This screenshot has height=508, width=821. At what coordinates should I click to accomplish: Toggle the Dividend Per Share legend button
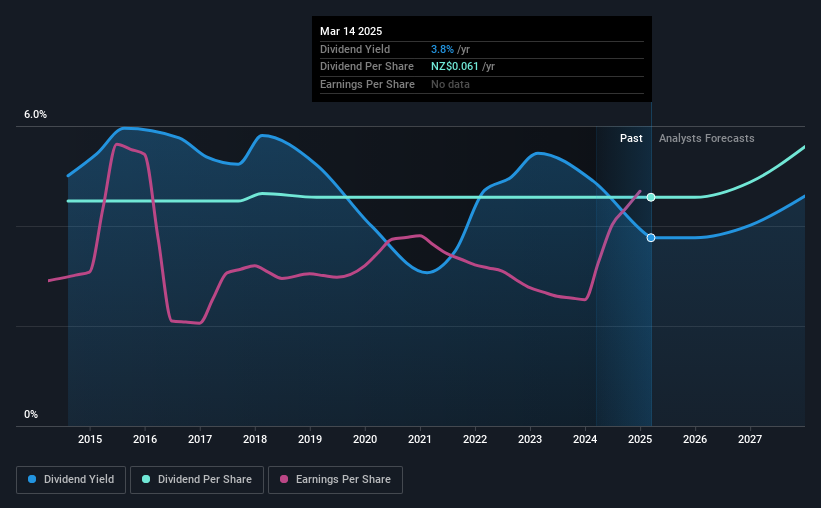[197, 480]
